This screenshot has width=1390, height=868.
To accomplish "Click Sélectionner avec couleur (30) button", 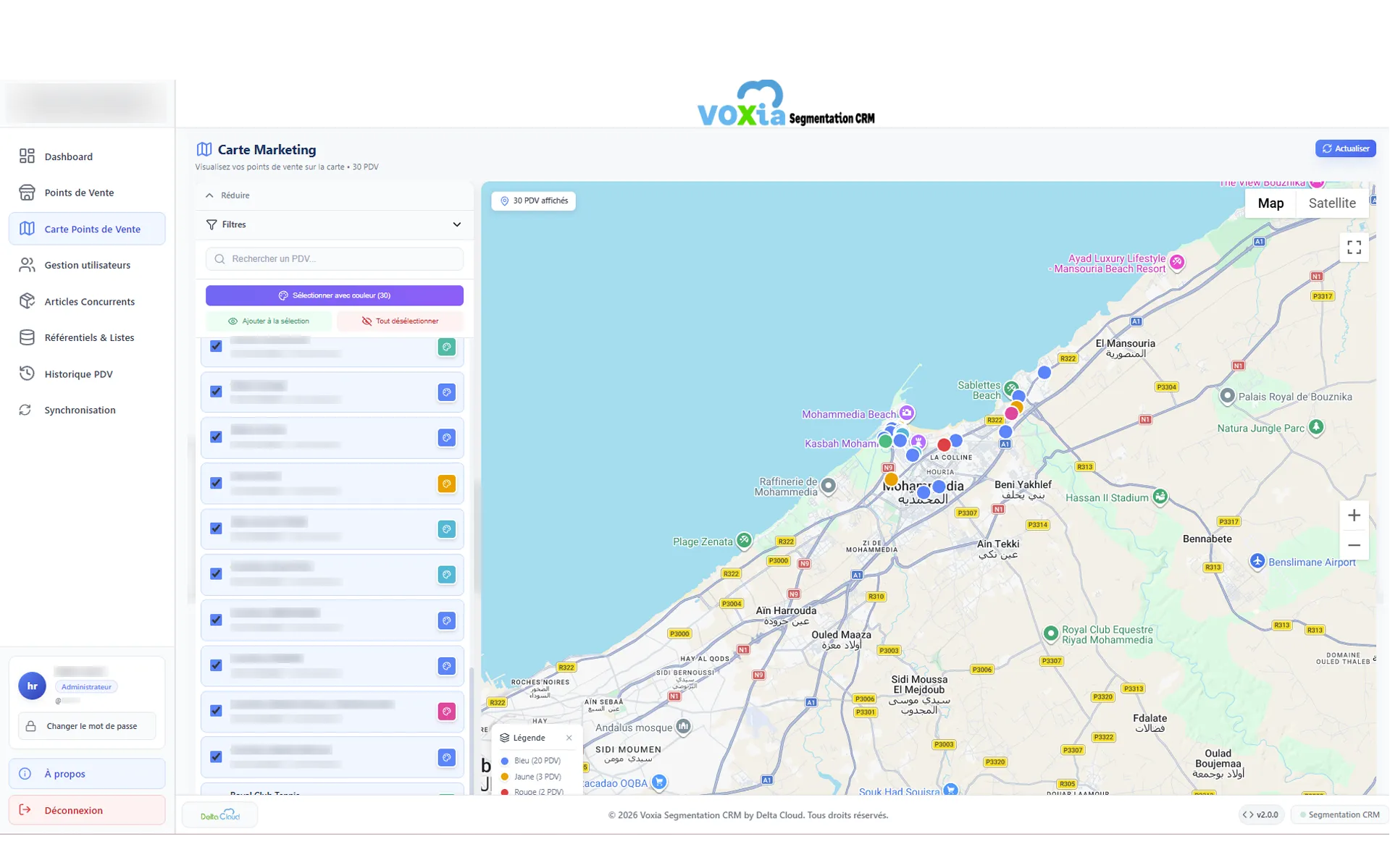I will [334, 295].
